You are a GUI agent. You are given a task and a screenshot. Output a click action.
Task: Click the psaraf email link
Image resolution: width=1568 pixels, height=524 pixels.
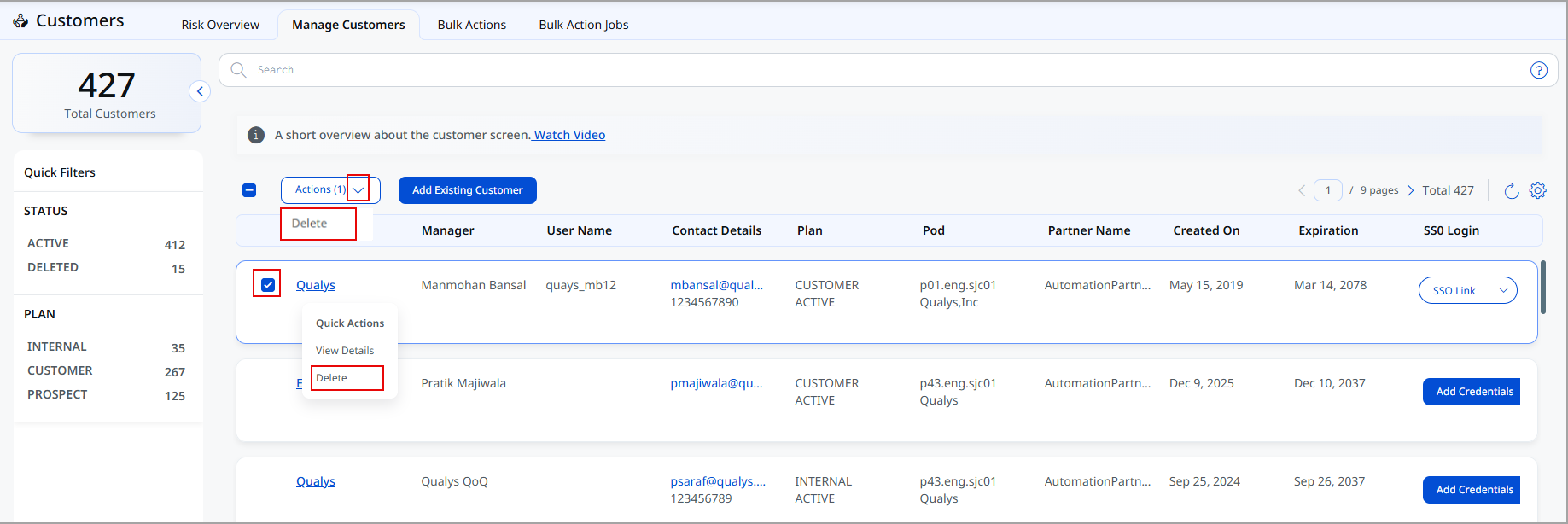(x=718, y=481)
